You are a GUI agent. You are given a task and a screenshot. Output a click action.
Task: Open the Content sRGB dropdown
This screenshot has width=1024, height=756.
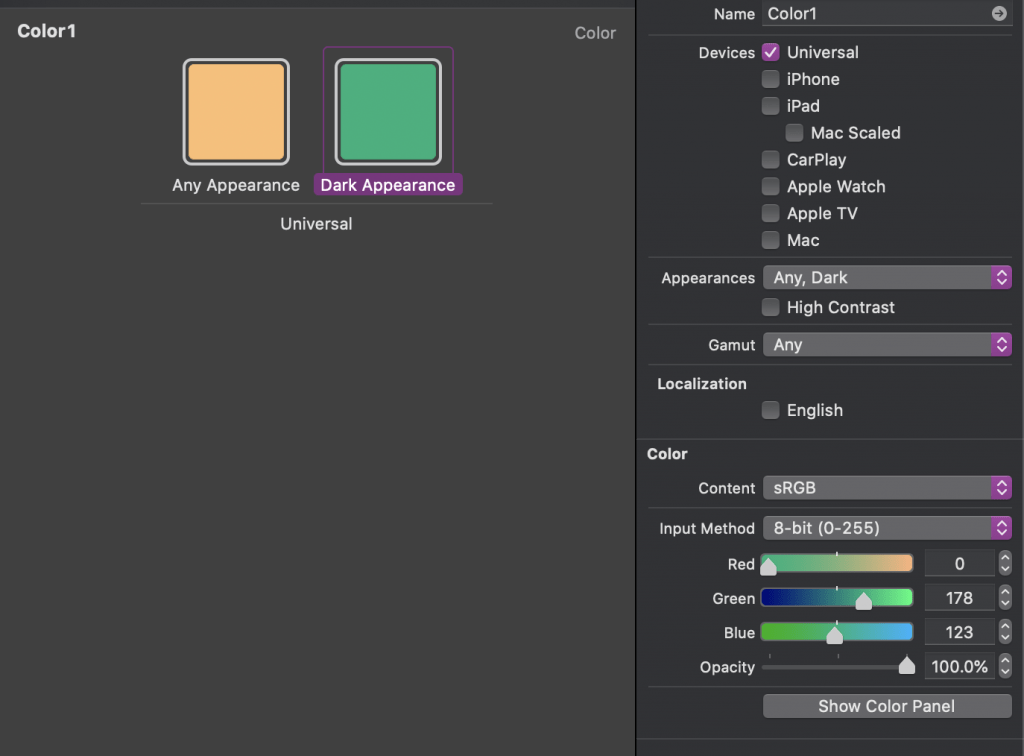887,488
